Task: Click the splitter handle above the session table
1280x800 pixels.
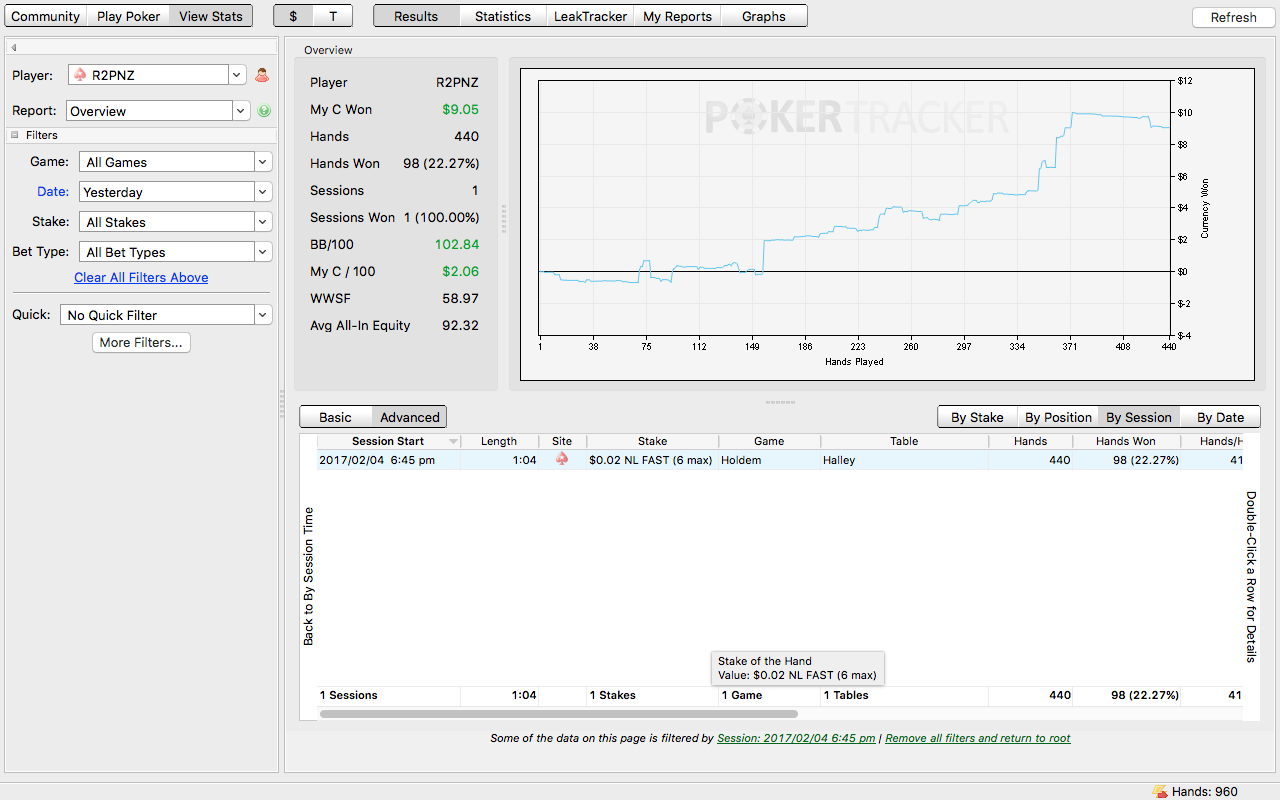Action: 780,402
